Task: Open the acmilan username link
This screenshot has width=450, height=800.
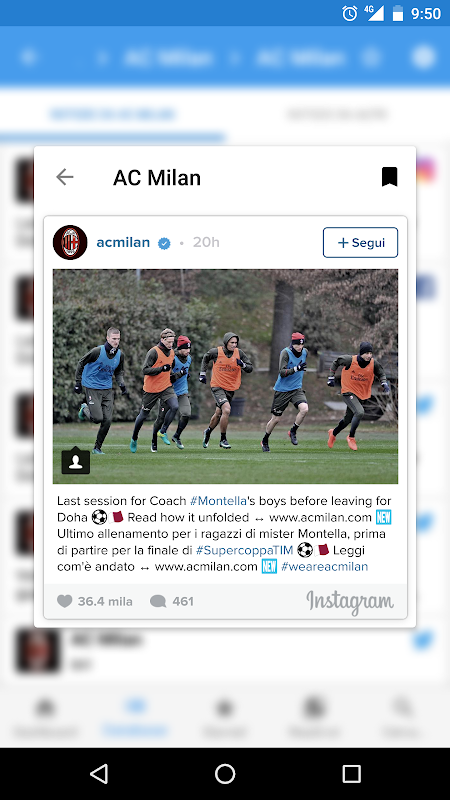Action: (x=123, y=242)
